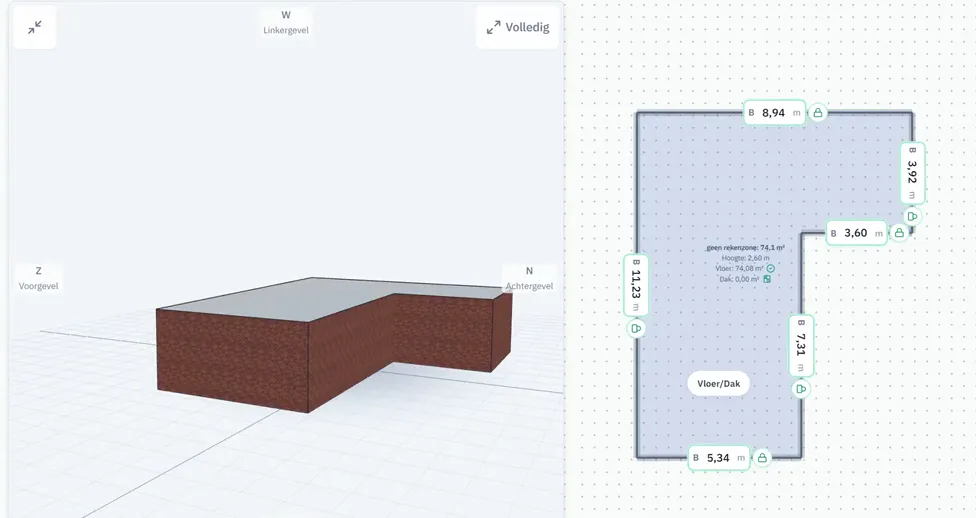Lock the 3,92 m wall length
Screen dimensions: 976x518
click(913, 217)
